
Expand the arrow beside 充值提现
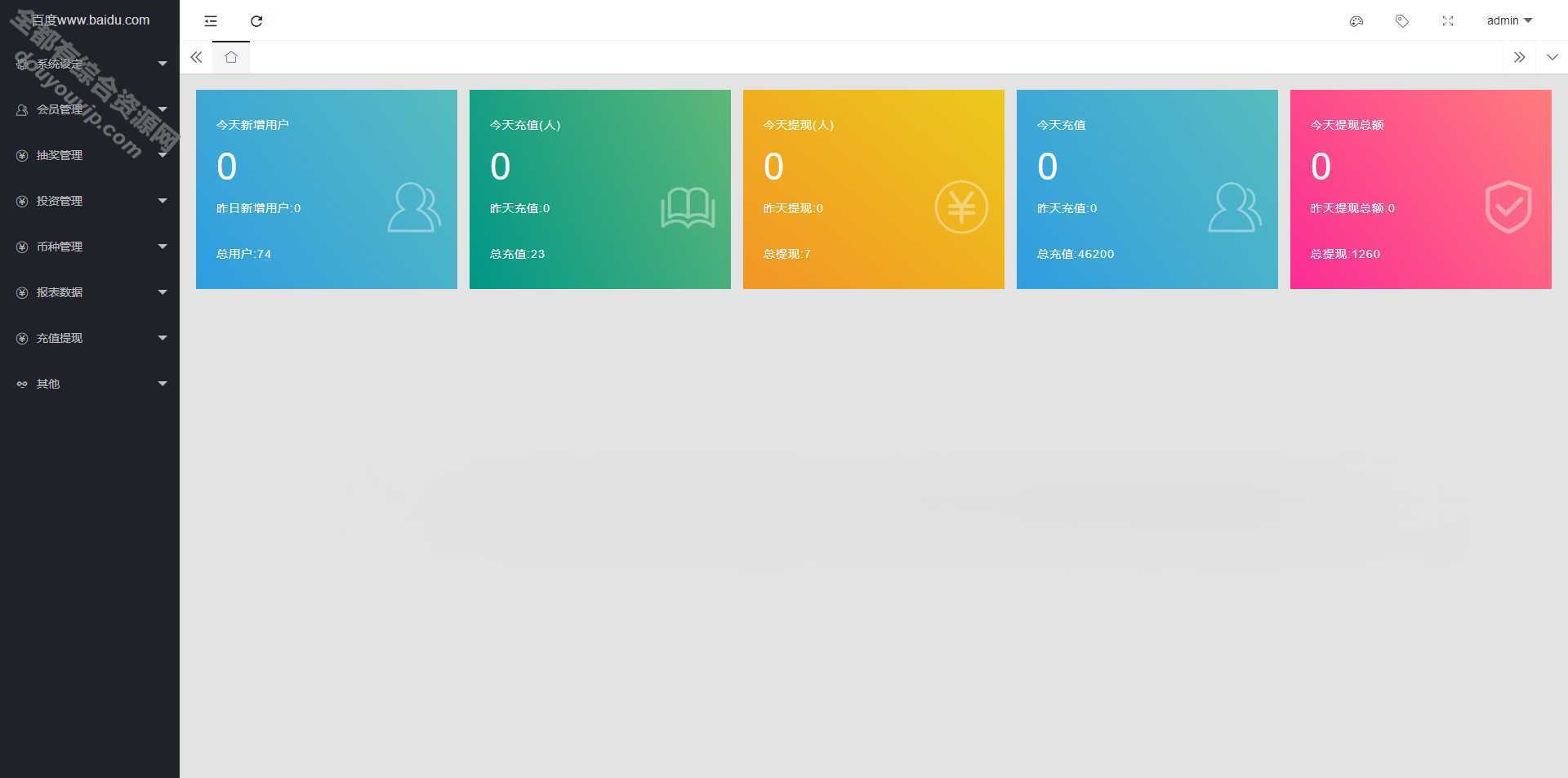click(163, 338)
